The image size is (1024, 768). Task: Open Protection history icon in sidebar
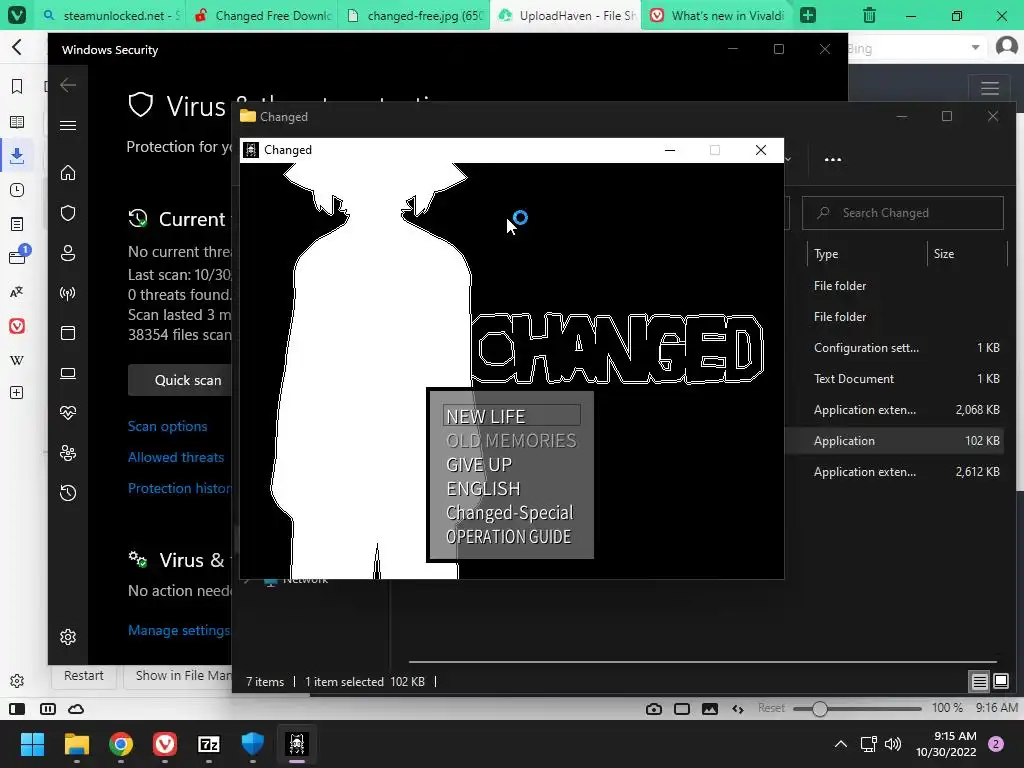(x=68, y=492)
